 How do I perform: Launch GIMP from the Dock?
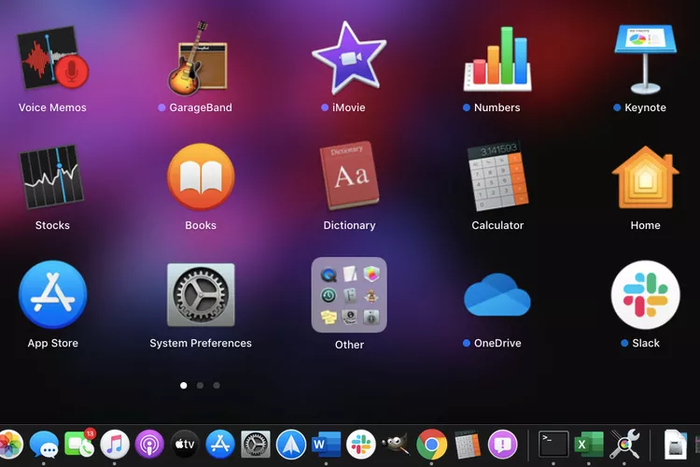(396, 445)
